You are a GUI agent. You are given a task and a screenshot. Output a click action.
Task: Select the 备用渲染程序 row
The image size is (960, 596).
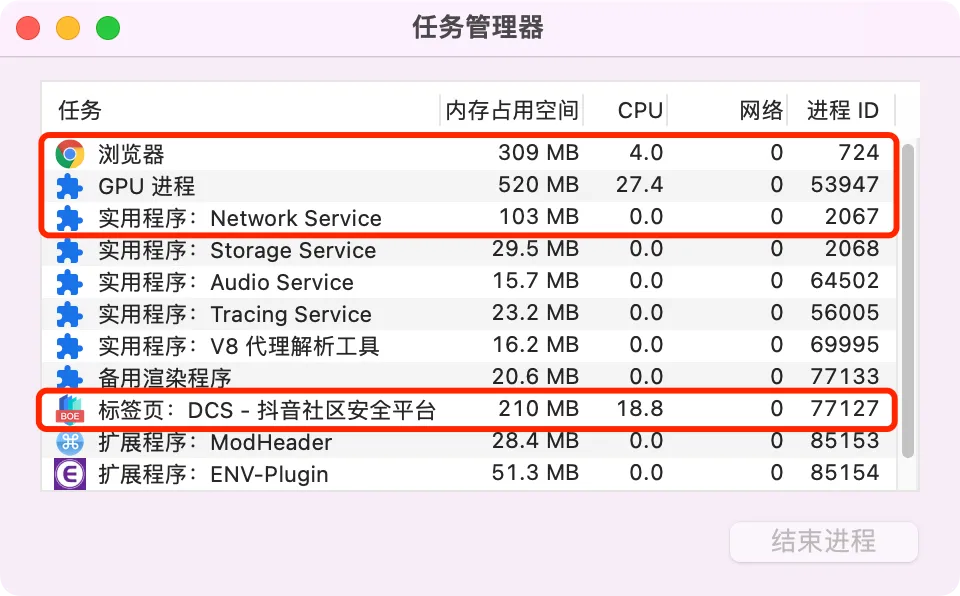(x=470, y=377)
